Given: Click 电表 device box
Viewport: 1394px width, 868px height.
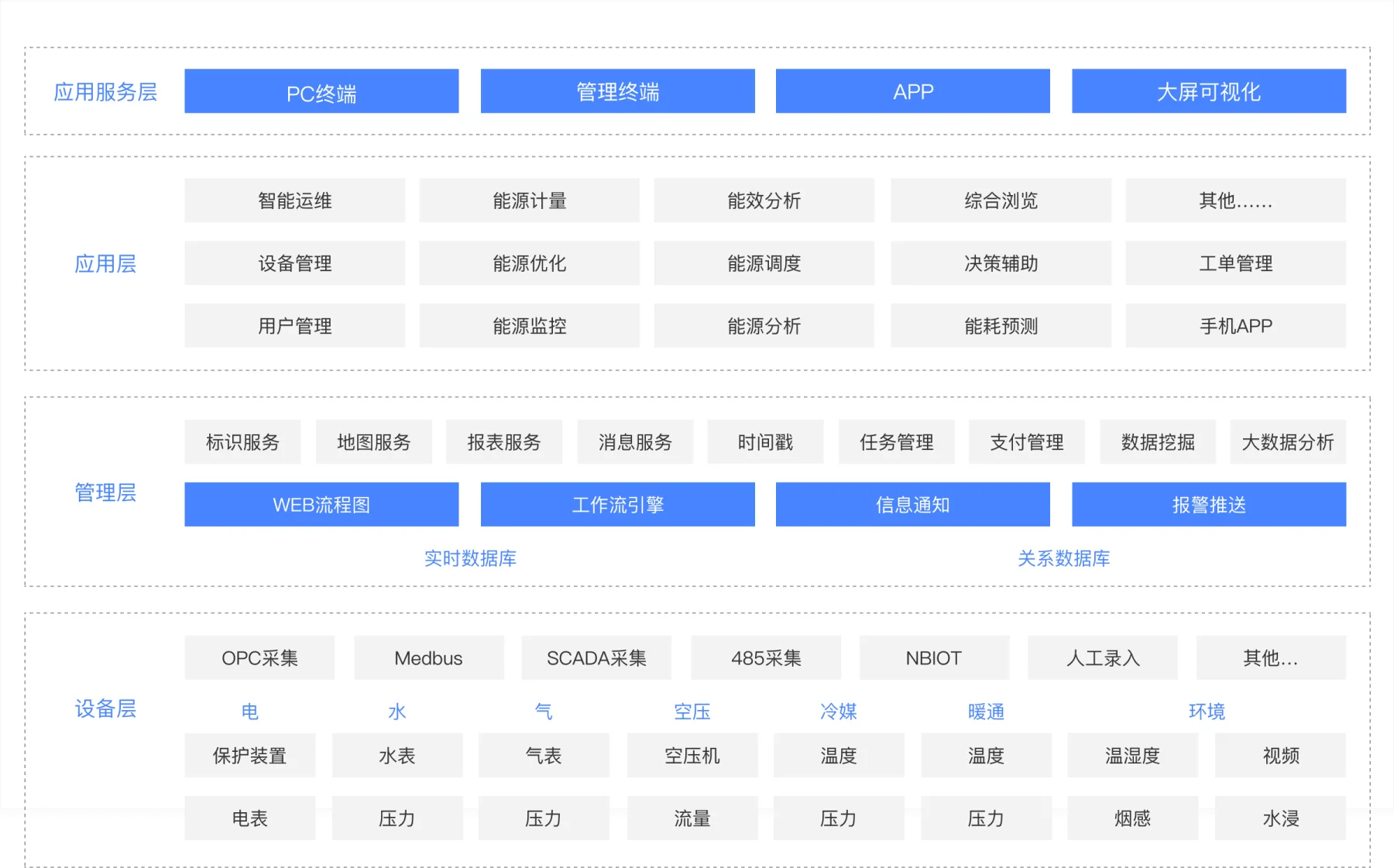Looking at the screenshot, I should [250, 818].
